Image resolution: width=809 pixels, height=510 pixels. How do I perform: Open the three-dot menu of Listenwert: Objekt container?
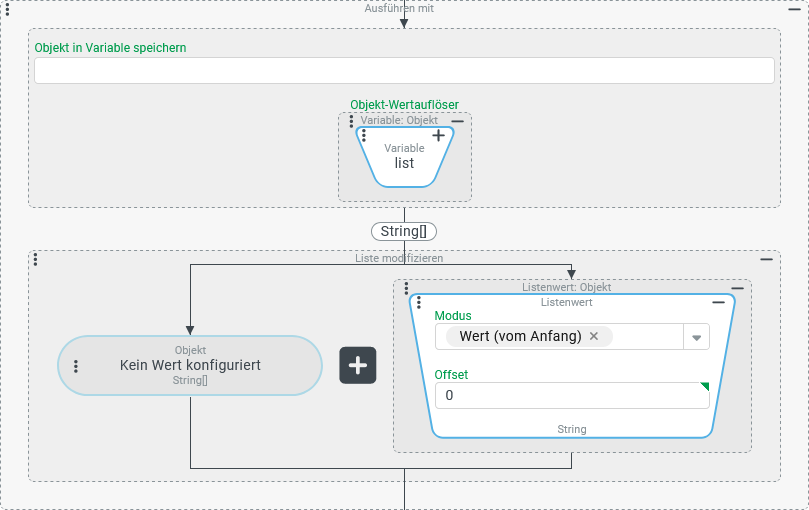pyautogui.click(x=406, y=288)
